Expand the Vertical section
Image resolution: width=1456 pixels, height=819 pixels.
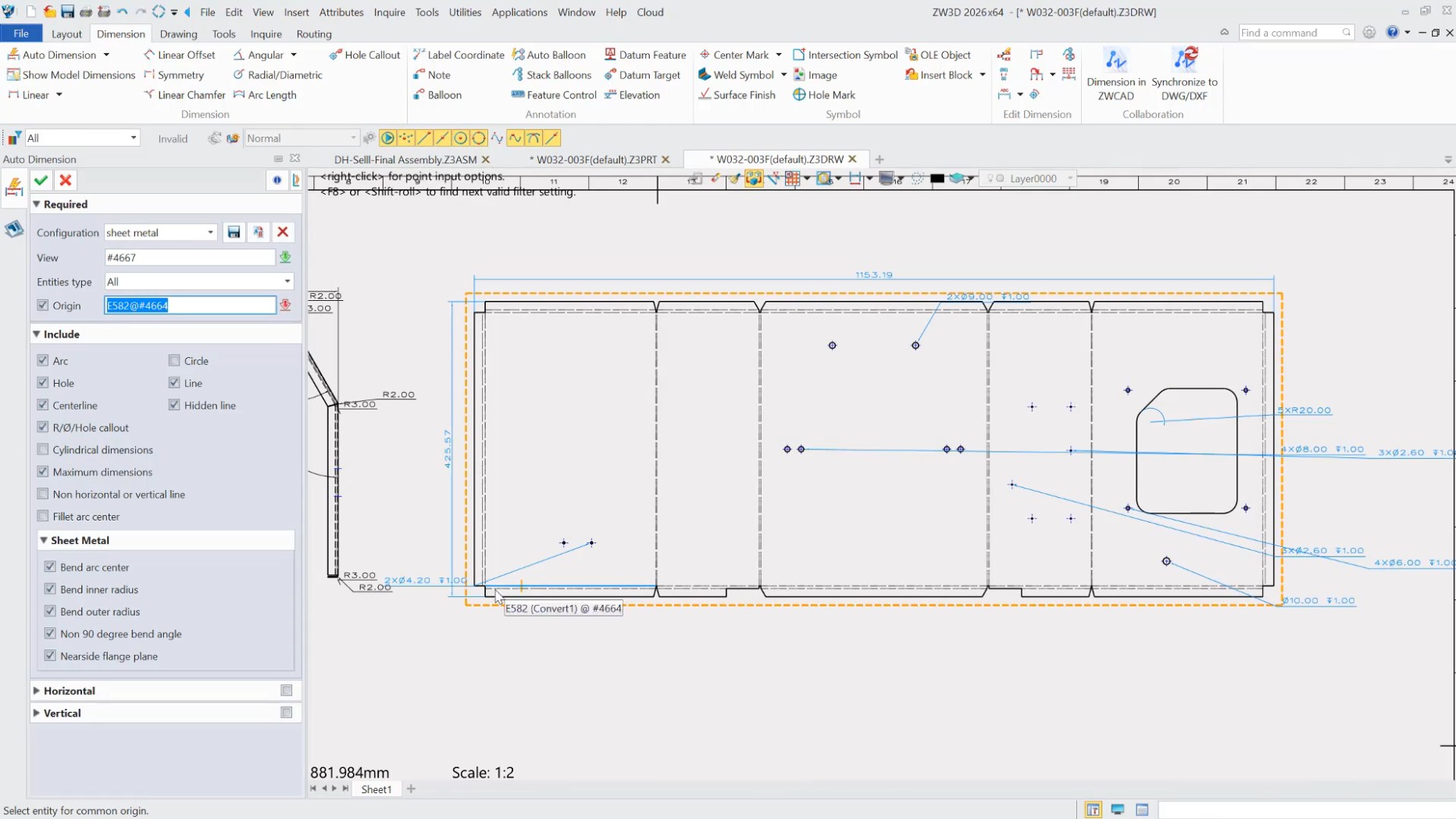(x=36, y=713)
